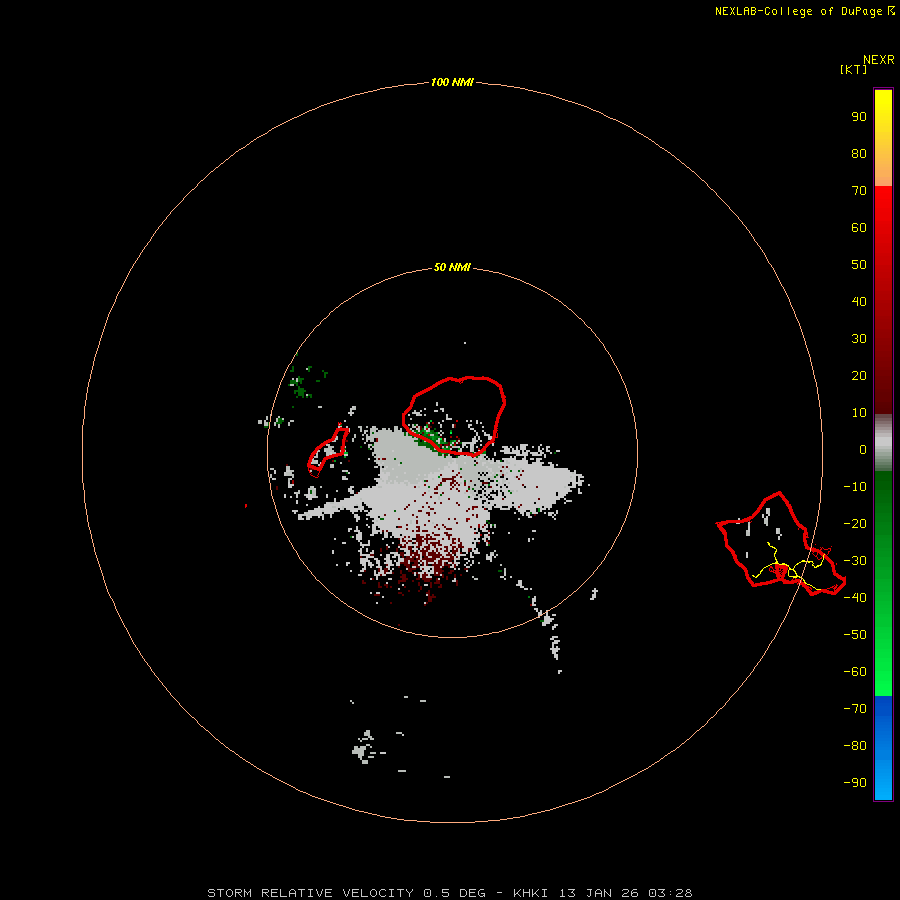Click the 80 value on the velocity scale
This screenshot has height=900, width=900.
(859, 154)
